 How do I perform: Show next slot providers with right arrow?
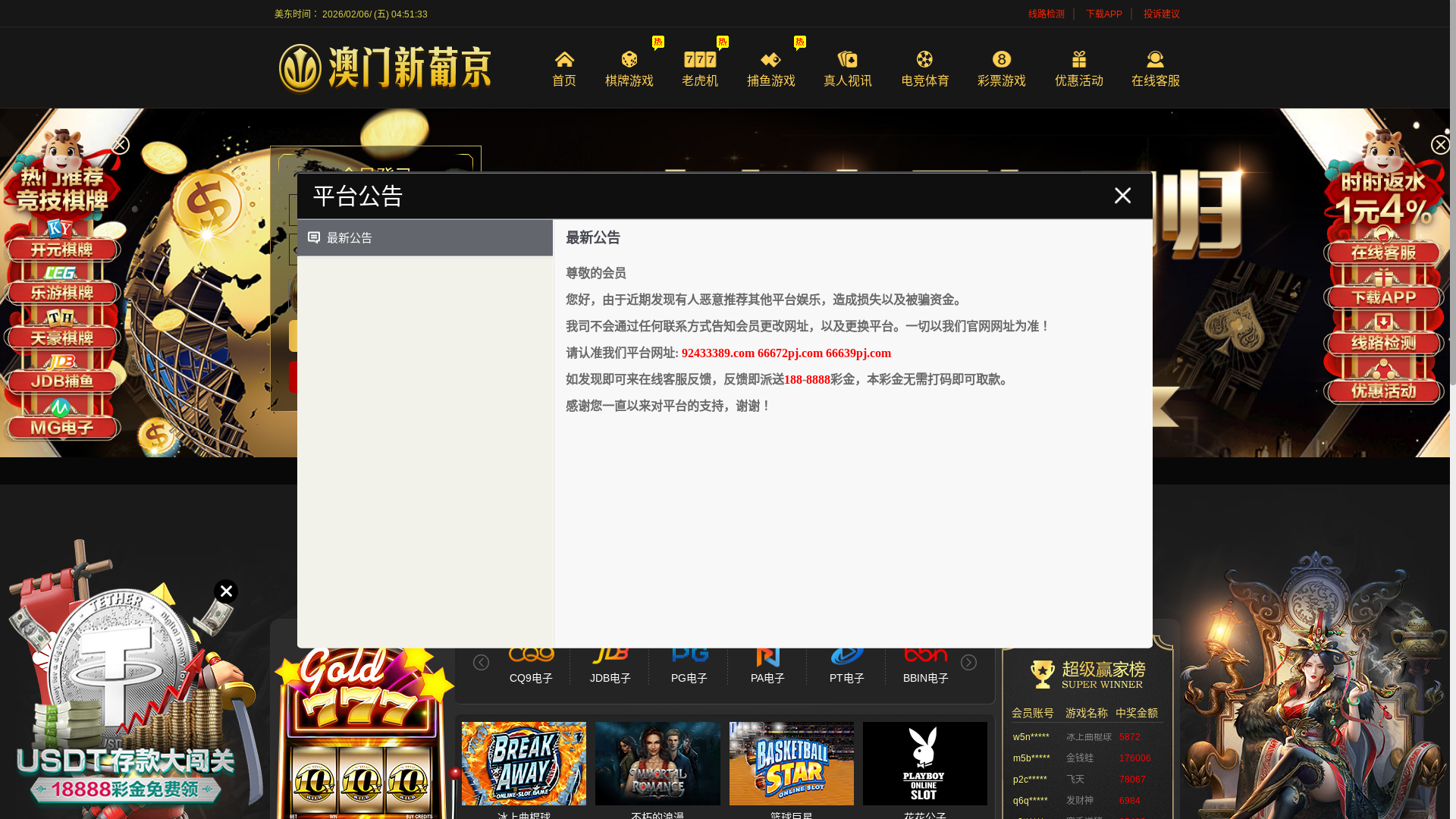[968, 663]
